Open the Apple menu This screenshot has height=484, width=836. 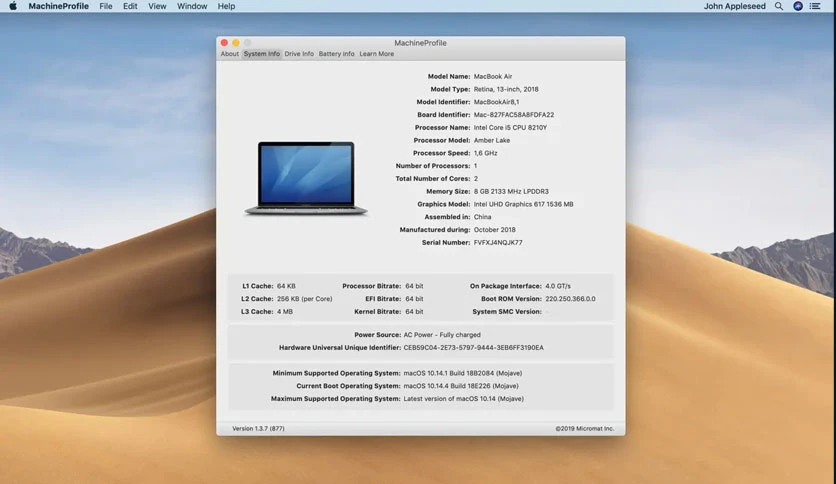point(13,6)
